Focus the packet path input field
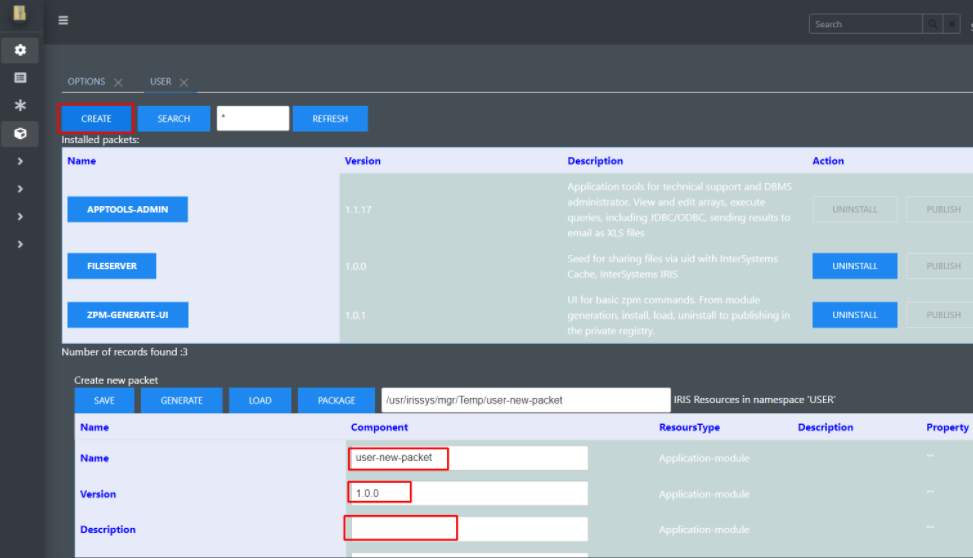 tap(526, 400)
